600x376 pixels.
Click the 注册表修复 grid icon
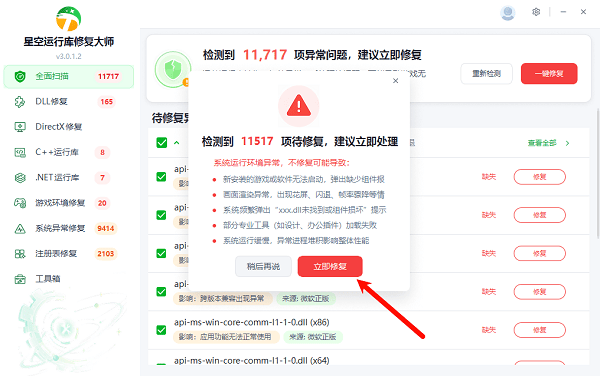click(20, 254)
